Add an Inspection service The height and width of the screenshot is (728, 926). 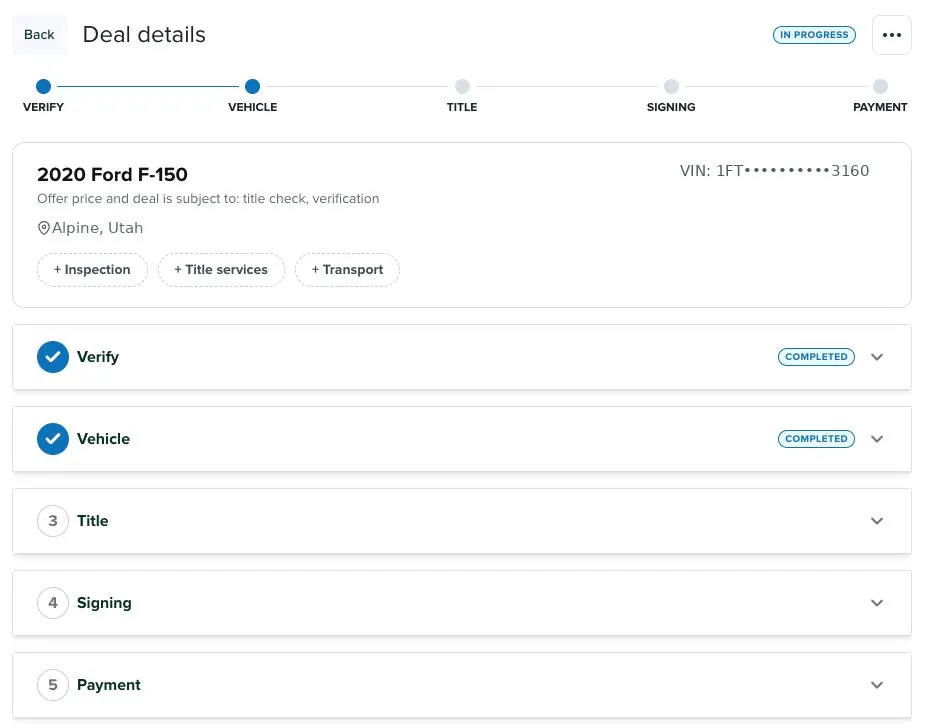92,270
